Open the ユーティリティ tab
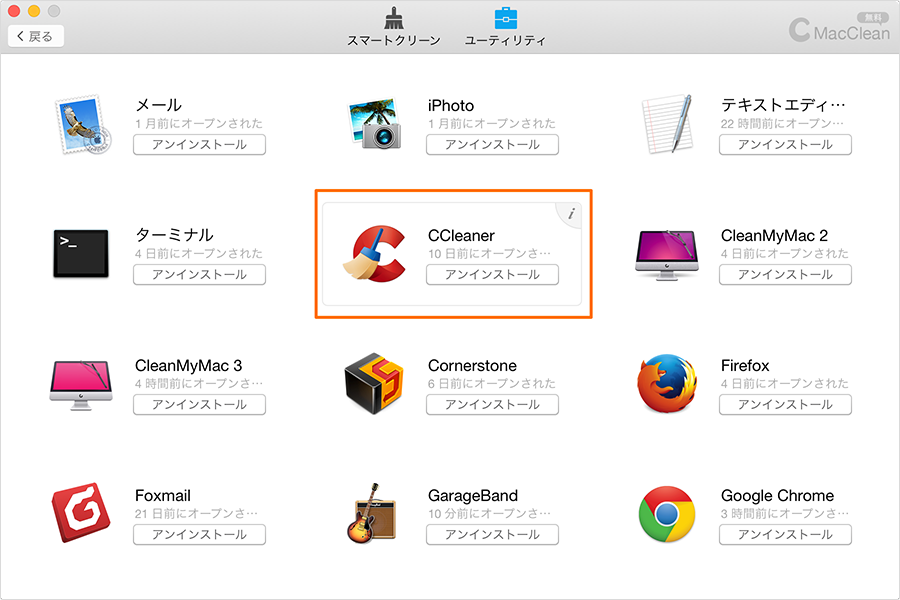Screen dimensions: 900x600 505,27
